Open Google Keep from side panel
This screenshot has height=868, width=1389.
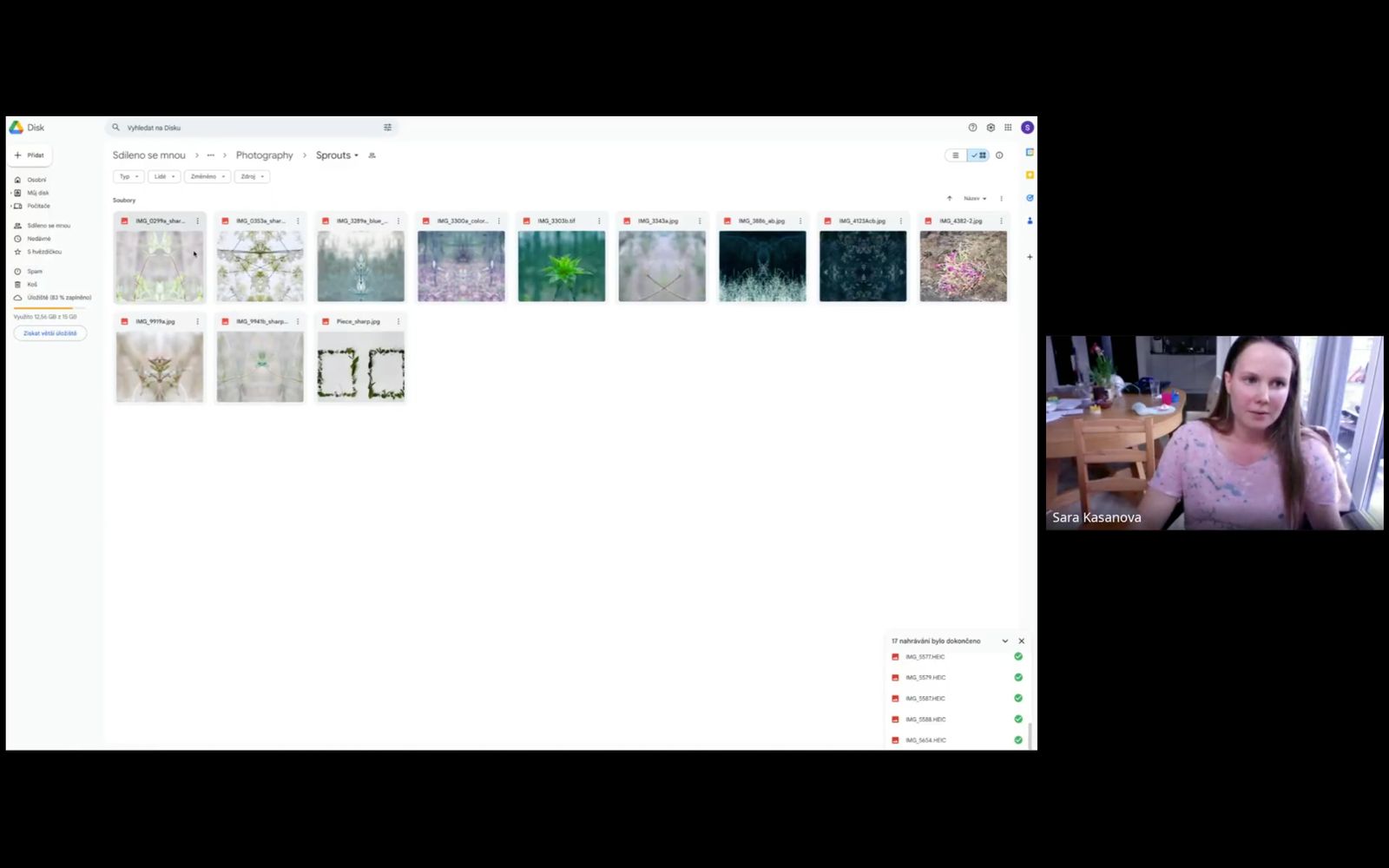click(1030, 175)
